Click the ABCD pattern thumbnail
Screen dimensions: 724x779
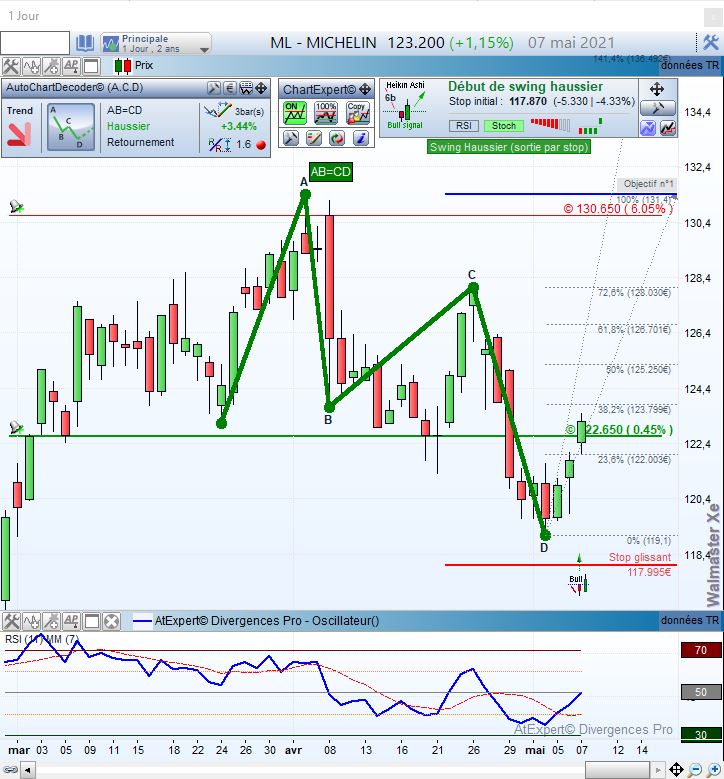pos(71,127)
